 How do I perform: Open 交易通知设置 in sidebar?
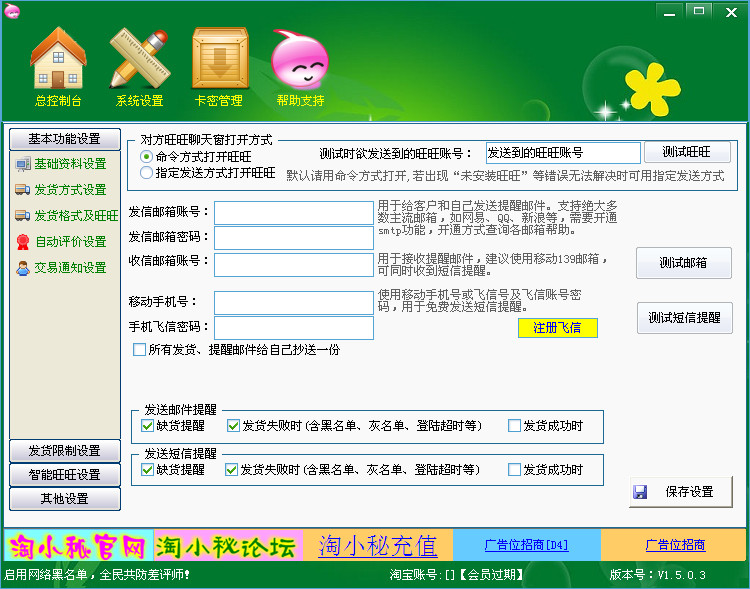coord(70,268)
